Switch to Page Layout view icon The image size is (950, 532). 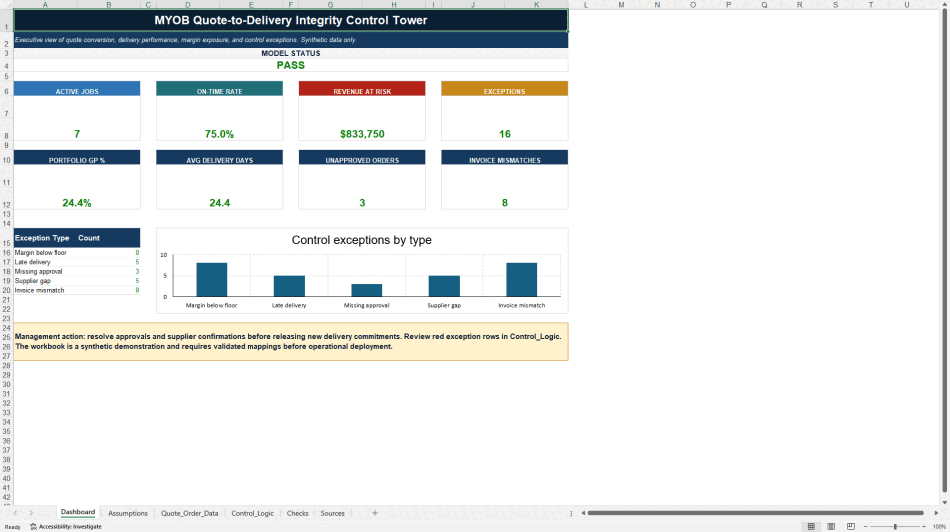(x=831, y=527)
